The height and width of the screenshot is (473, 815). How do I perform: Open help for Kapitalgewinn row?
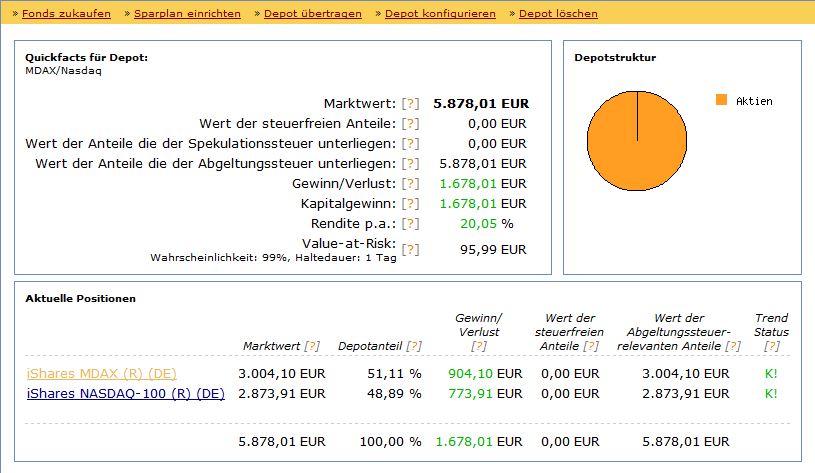tap(410, 204)
